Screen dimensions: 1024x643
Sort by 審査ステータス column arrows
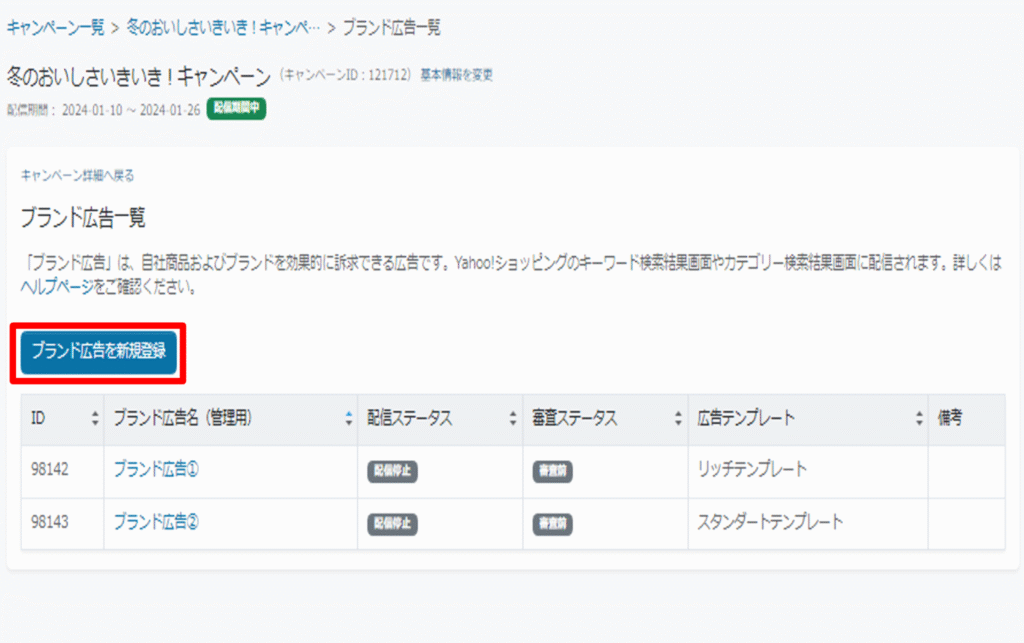pos(678,418)
